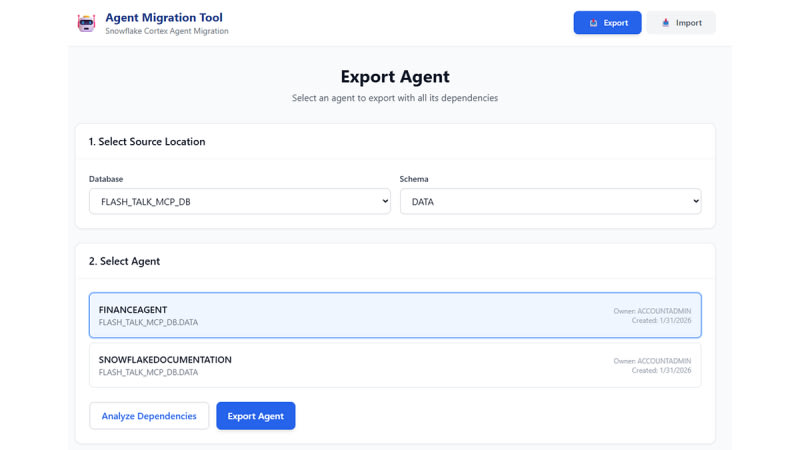Click the blue Export Agent button
The width and height of the screenshot is (800, 450).
255,416
